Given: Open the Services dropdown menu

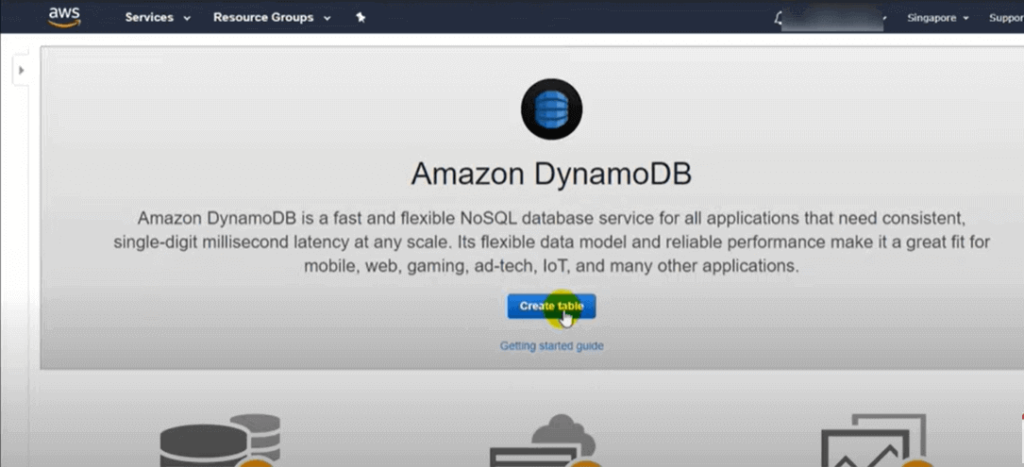Looking at the screenshot, I should point(157,18).
